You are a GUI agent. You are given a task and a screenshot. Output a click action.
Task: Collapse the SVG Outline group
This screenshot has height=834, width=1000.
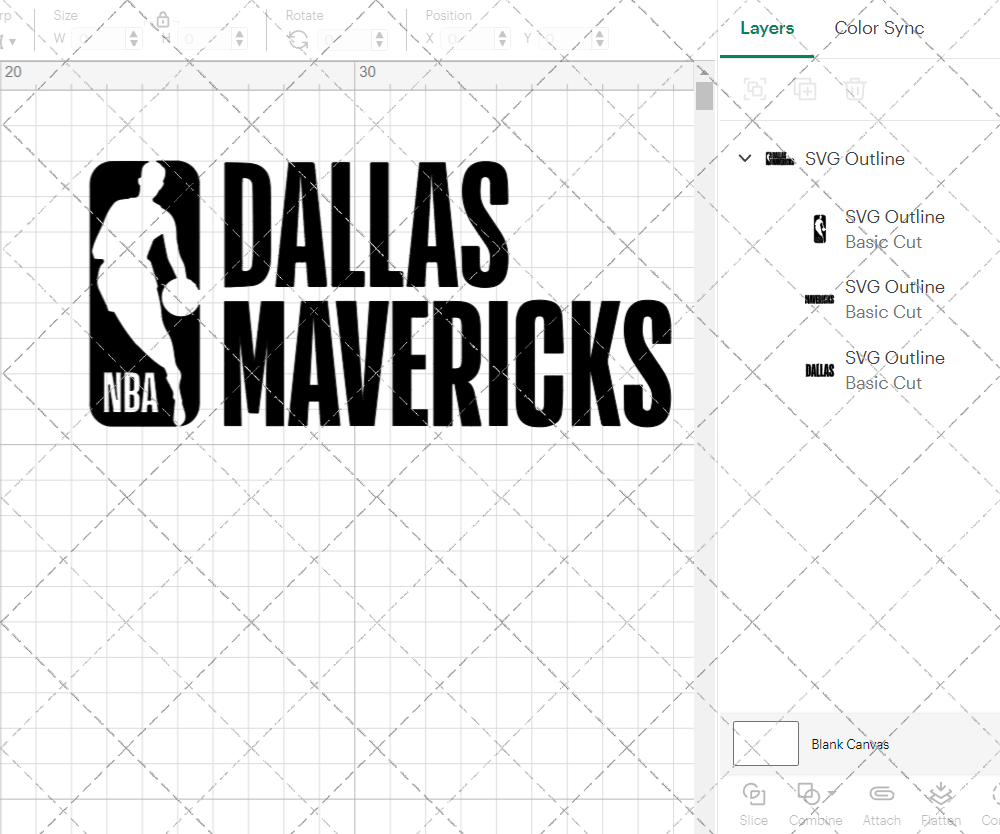coord(744,158)
